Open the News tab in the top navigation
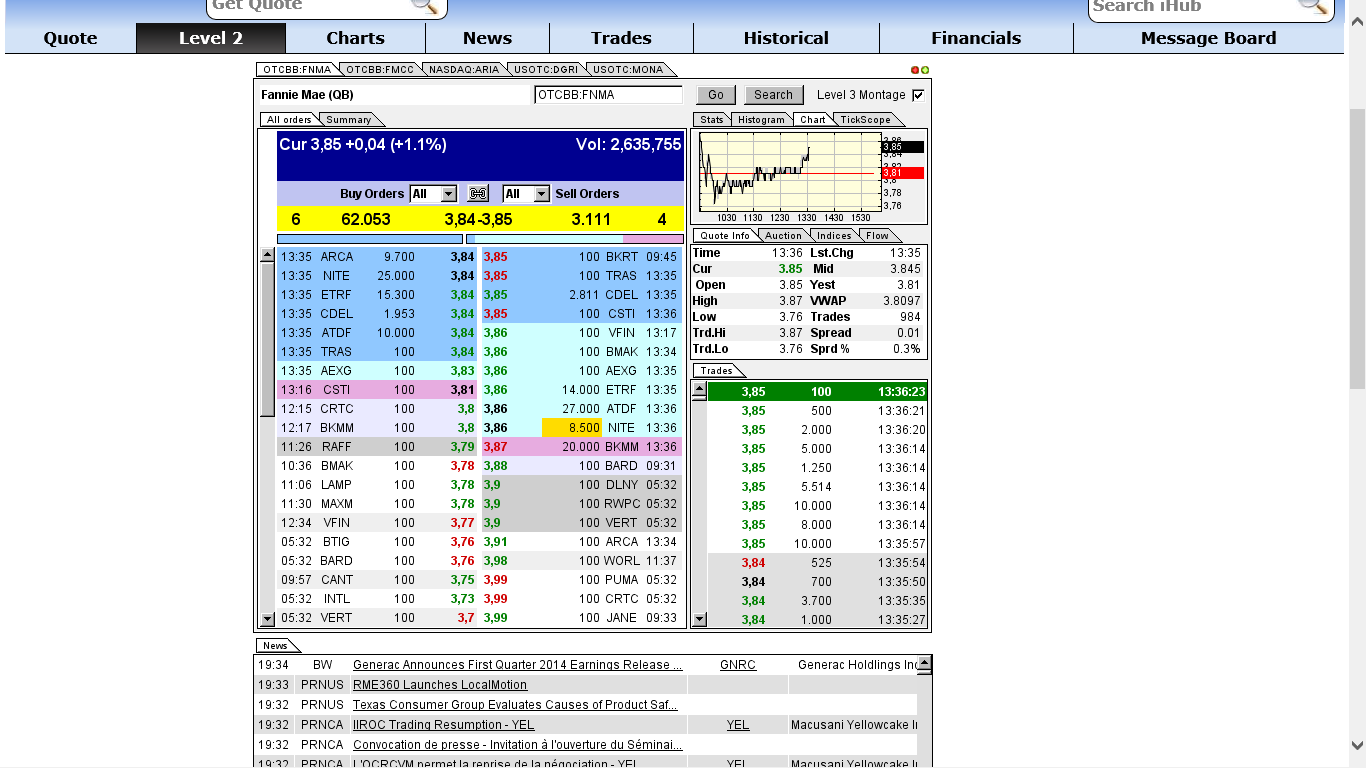Image resolution: width=1366 pixels, height=768 pixels. [x=487, y=38]
